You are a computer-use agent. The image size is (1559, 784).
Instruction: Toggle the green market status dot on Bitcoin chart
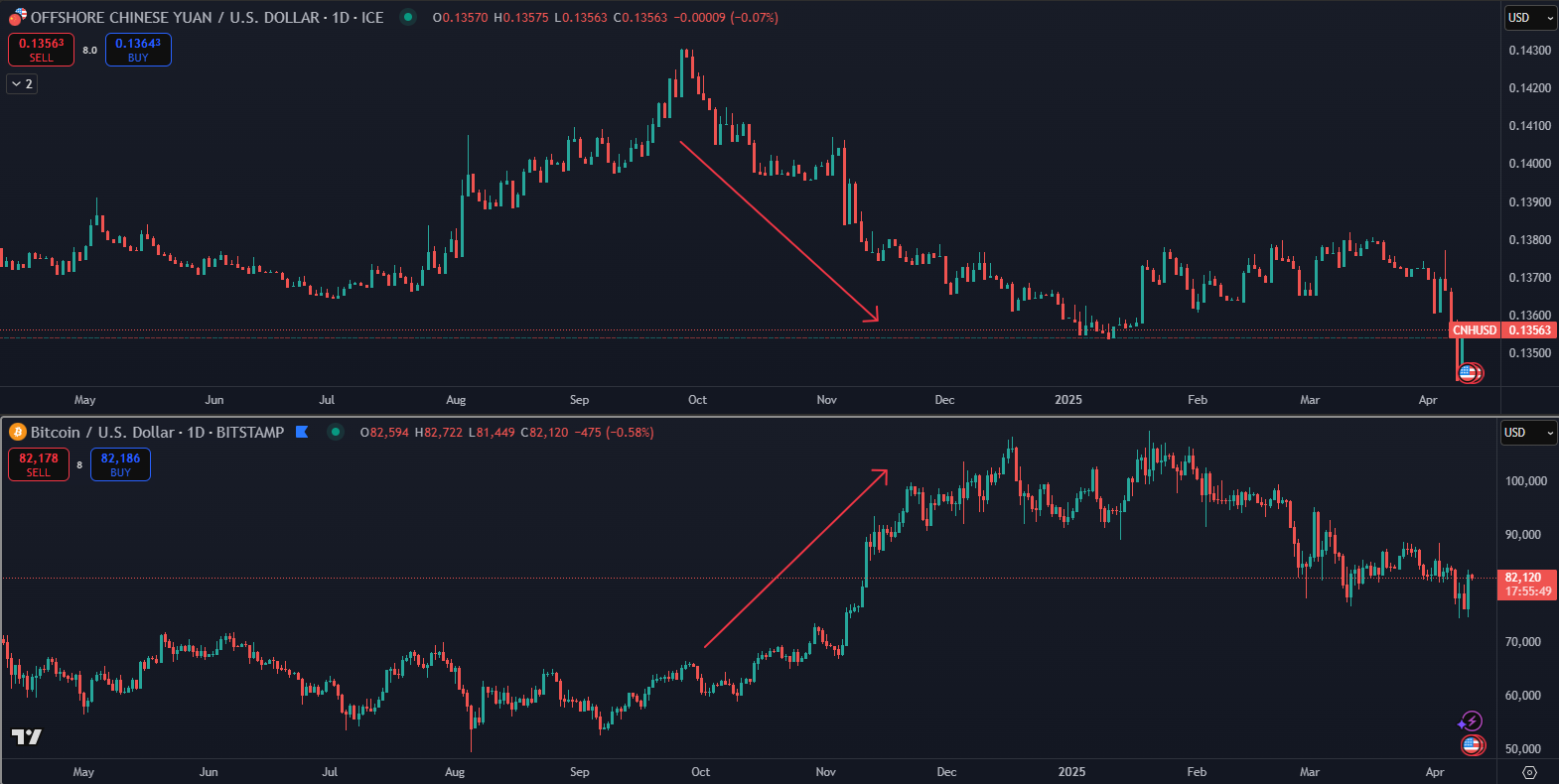[x=336, y=432]
